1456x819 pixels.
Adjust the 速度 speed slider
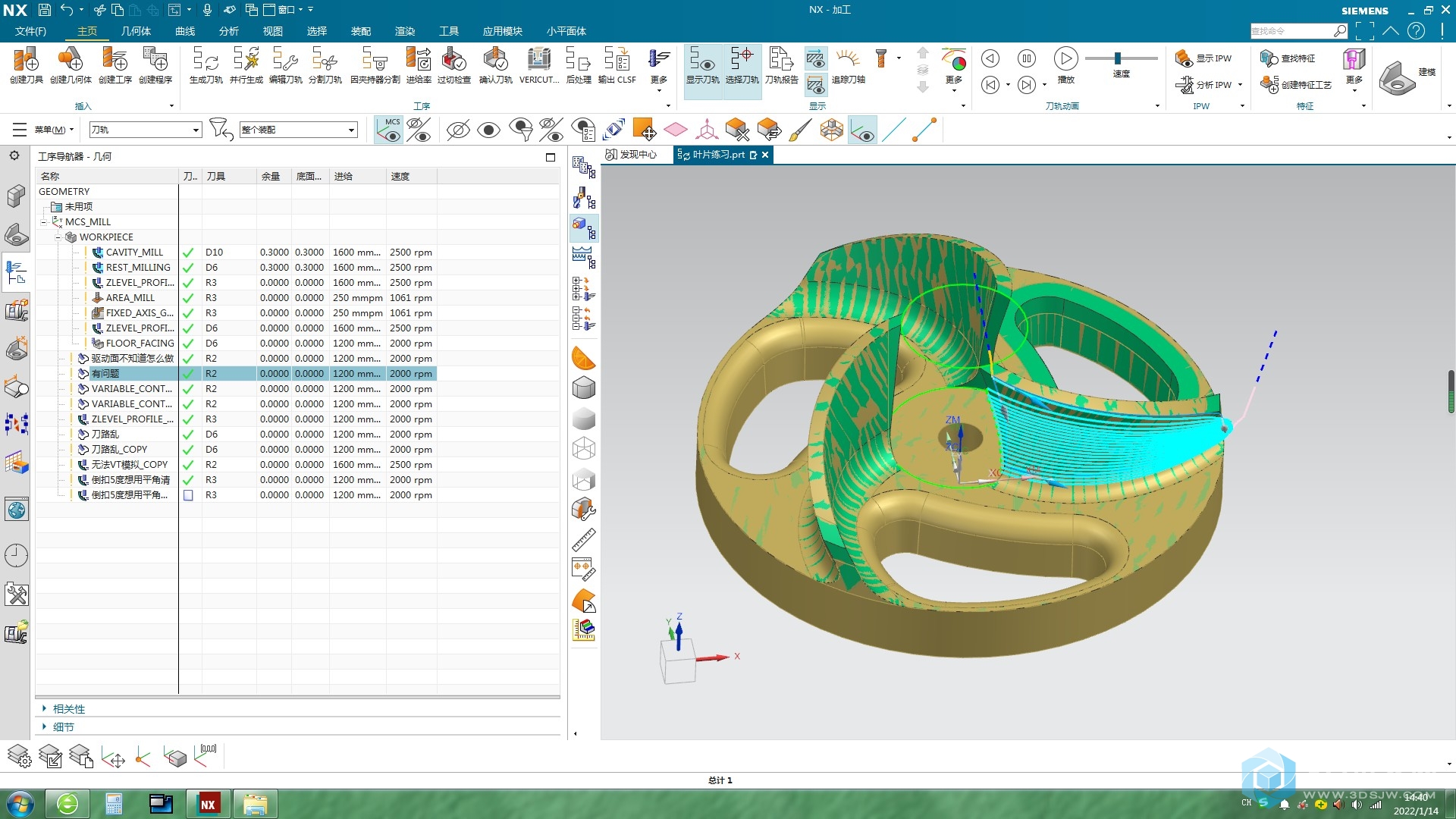pyautogui.click(x=1117, y=58)
